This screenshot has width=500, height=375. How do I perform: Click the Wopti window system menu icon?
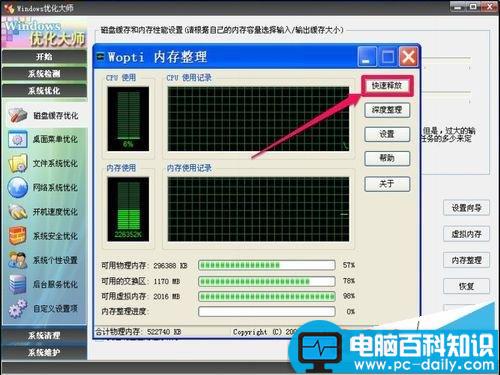tap(100, 57)
